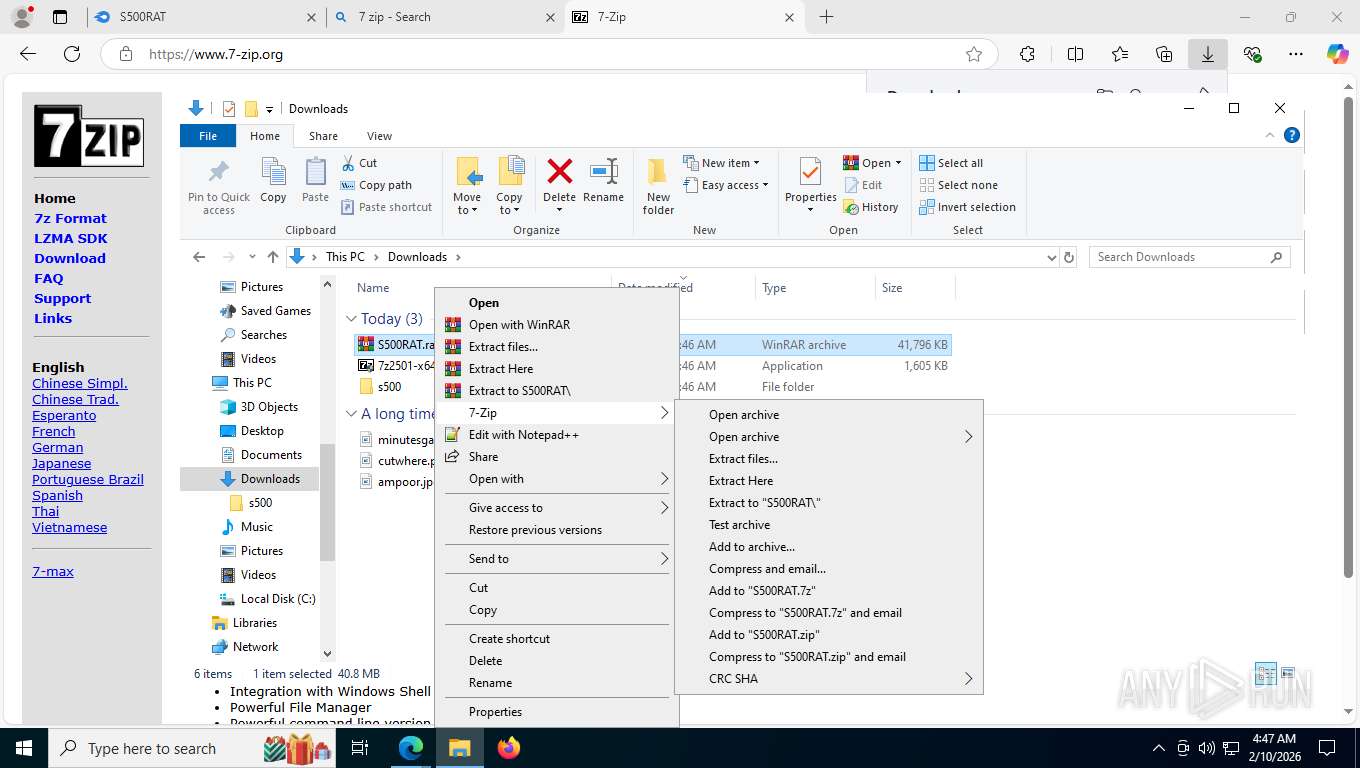
Task: Click the Explorer Back arrow
Action: (198, 257)
